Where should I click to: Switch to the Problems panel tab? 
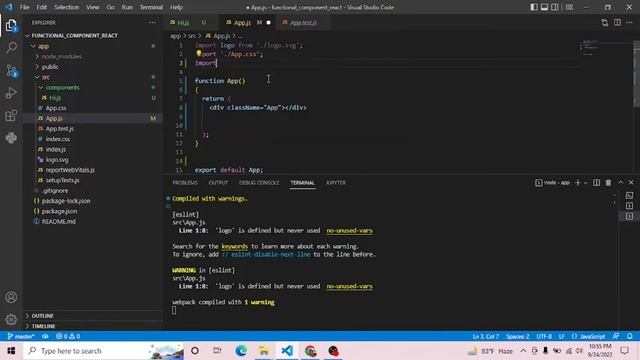click(x=185, y=182)
